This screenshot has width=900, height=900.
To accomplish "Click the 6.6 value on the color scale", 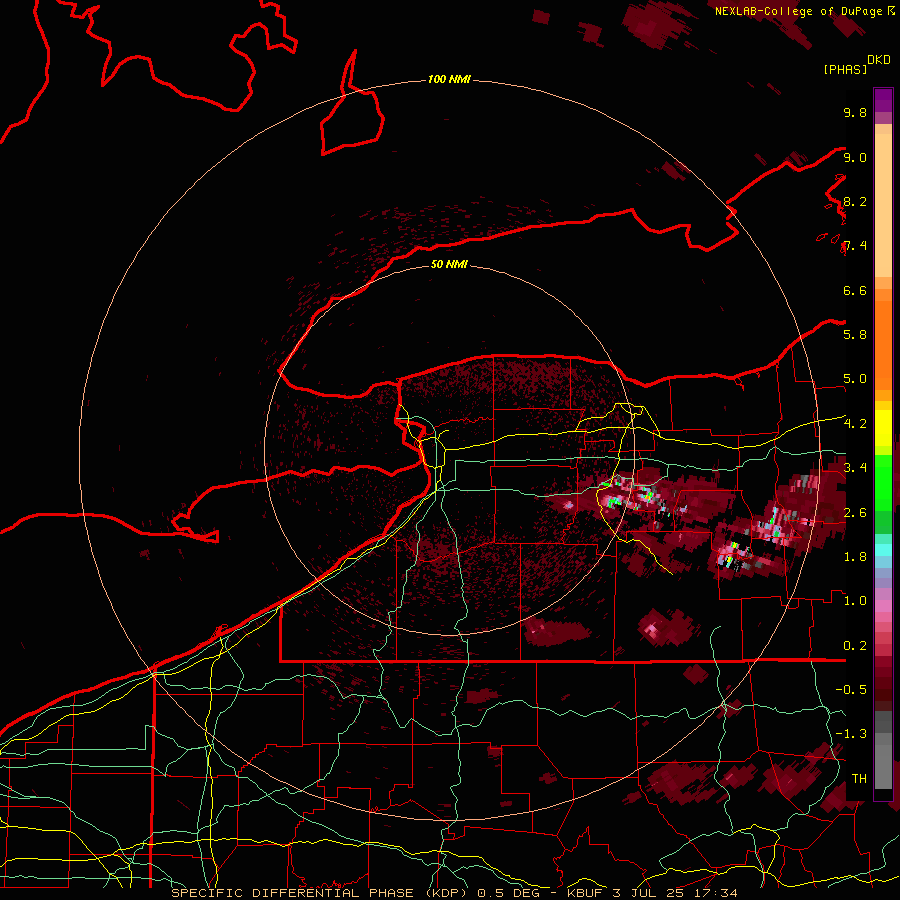I will pyautogui.click(x=855, y=290).
